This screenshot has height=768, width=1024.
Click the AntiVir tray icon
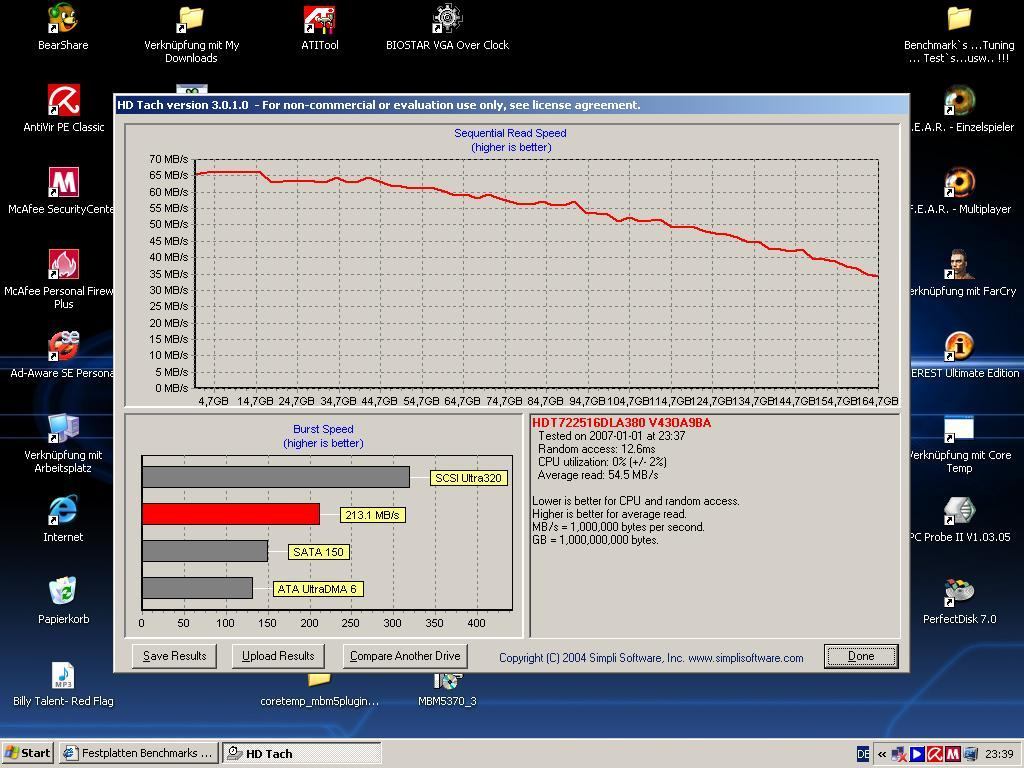click(935, 754)
